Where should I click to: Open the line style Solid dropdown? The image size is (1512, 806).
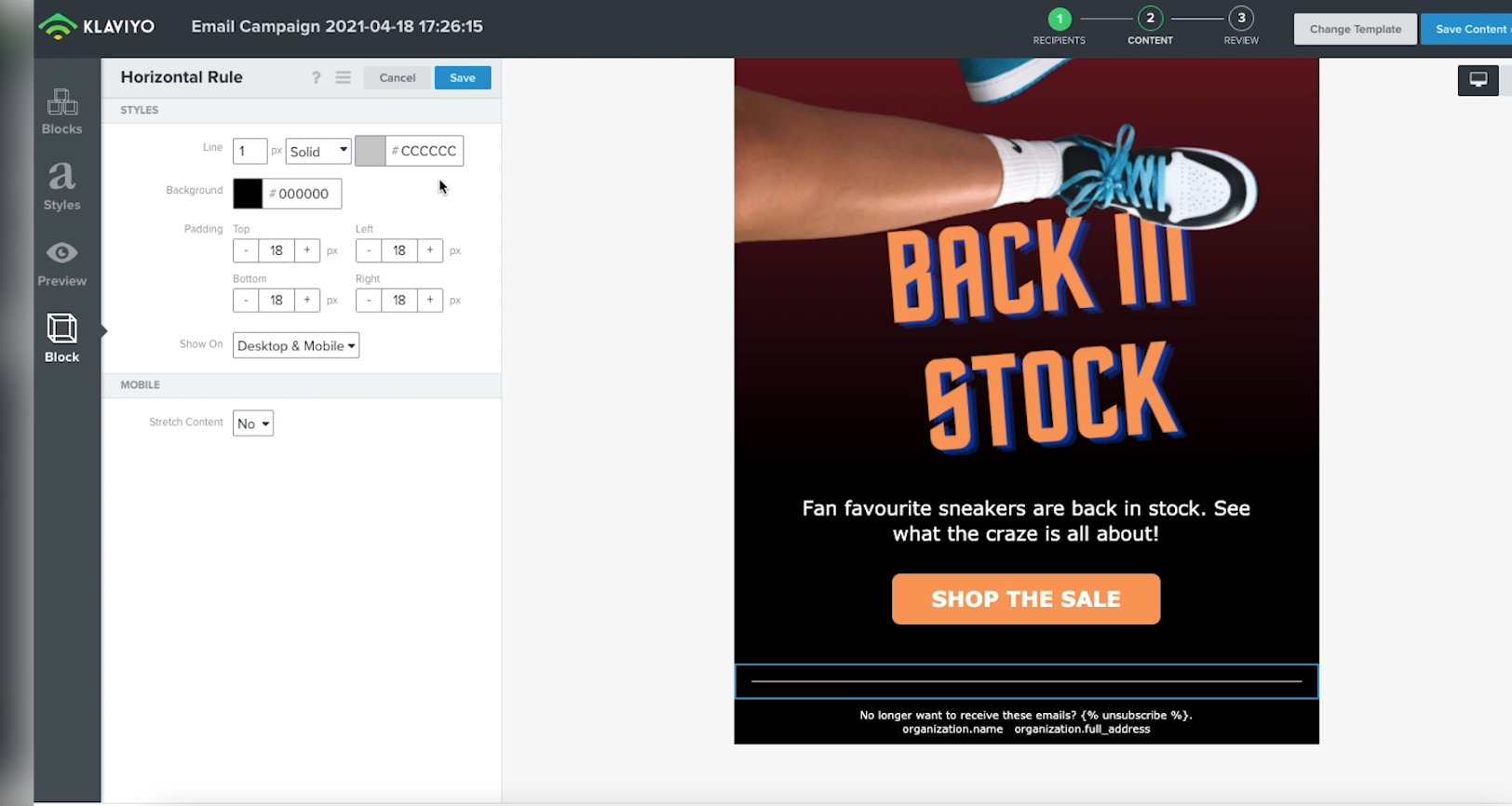[318, 151]
